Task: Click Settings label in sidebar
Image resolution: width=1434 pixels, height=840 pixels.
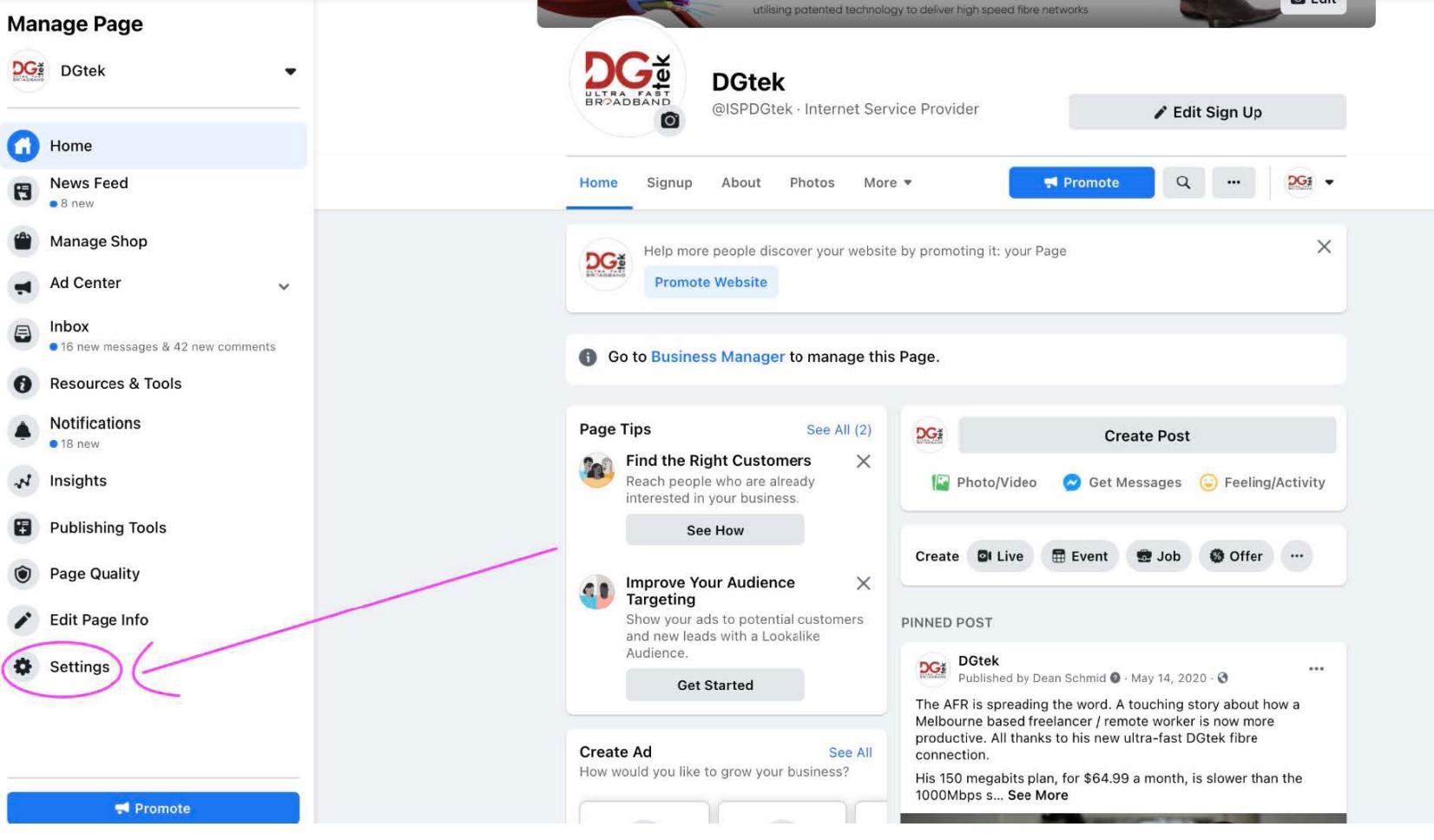Action: (80, 666)
